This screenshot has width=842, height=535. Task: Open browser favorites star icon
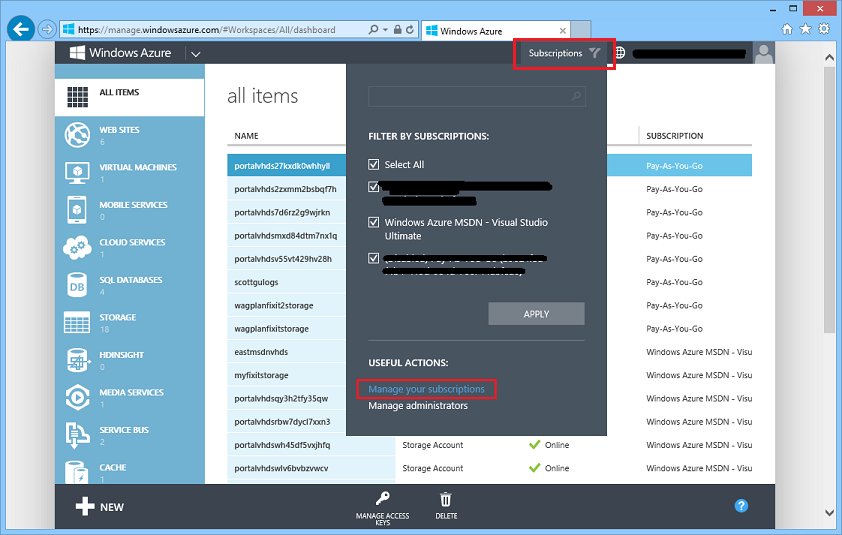coord(805,29)
